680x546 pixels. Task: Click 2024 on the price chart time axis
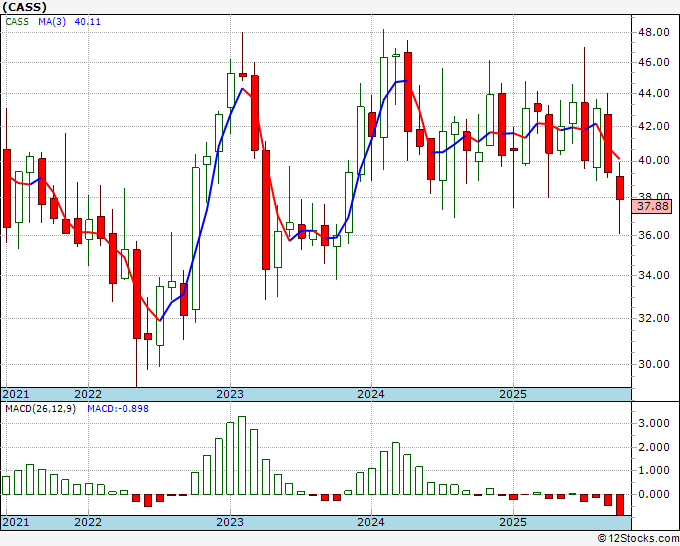[371, 394]
